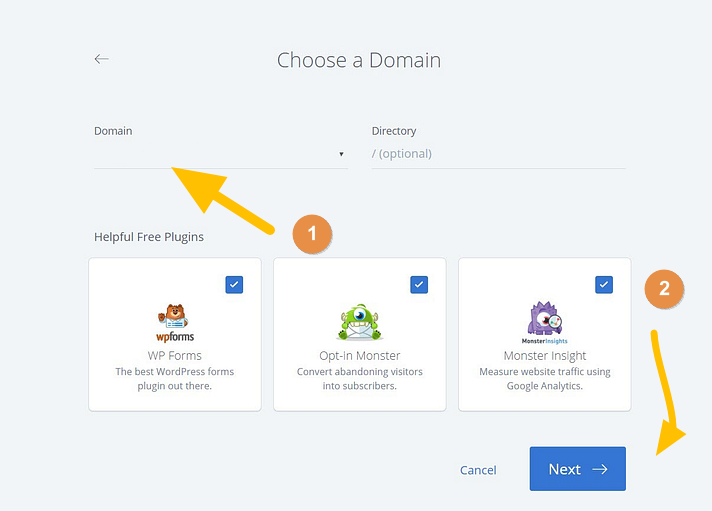Click the purple MonsterInsights mascot icon
The width and height of the screenshot is (712, 511).
[544, 322]
